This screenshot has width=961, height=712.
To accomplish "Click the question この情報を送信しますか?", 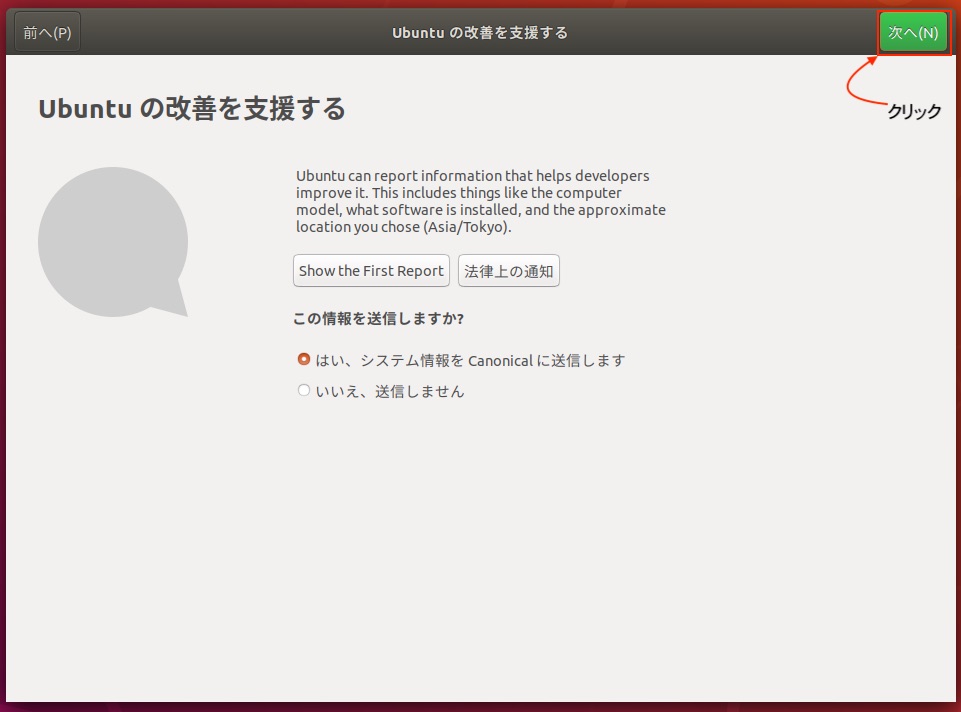I will coord(378,319).
